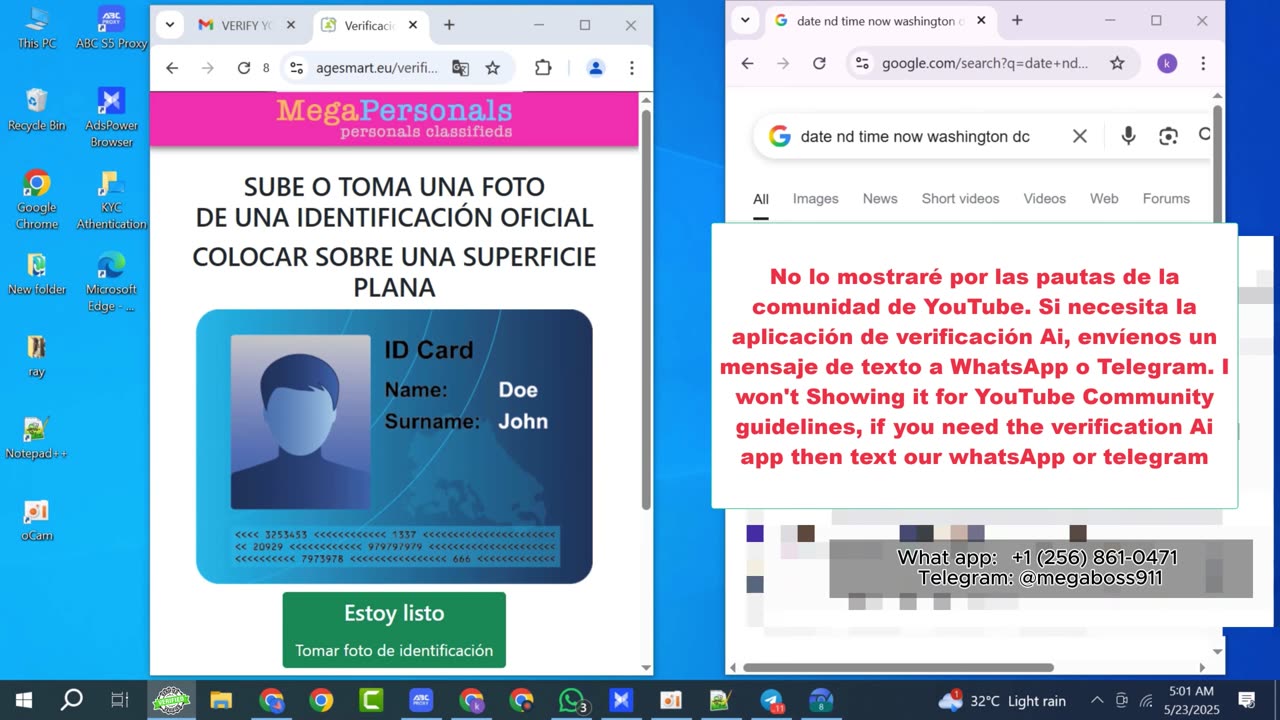1280x720 pixels.
Task: Expand tab search dropdown in Google window
Action: 744,20
